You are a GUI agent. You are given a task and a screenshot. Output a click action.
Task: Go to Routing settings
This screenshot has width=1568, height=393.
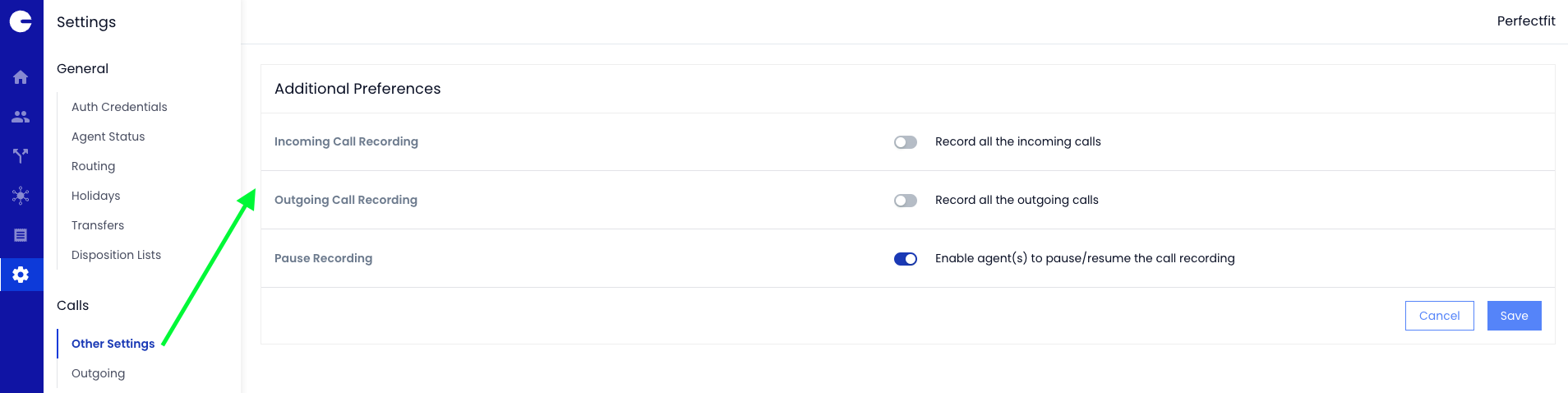(94, 166)
